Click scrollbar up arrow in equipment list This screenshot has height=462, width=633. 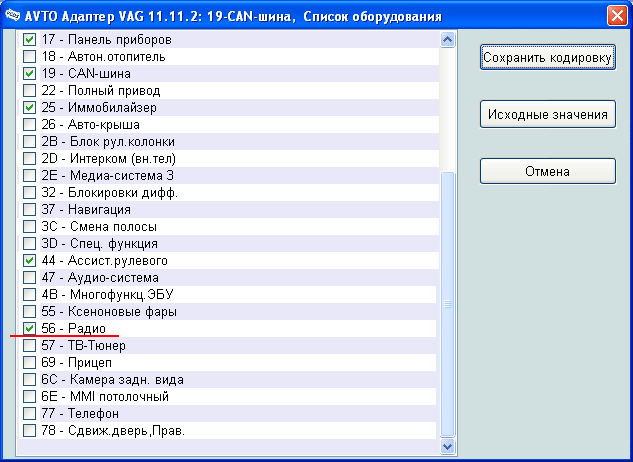448,39
